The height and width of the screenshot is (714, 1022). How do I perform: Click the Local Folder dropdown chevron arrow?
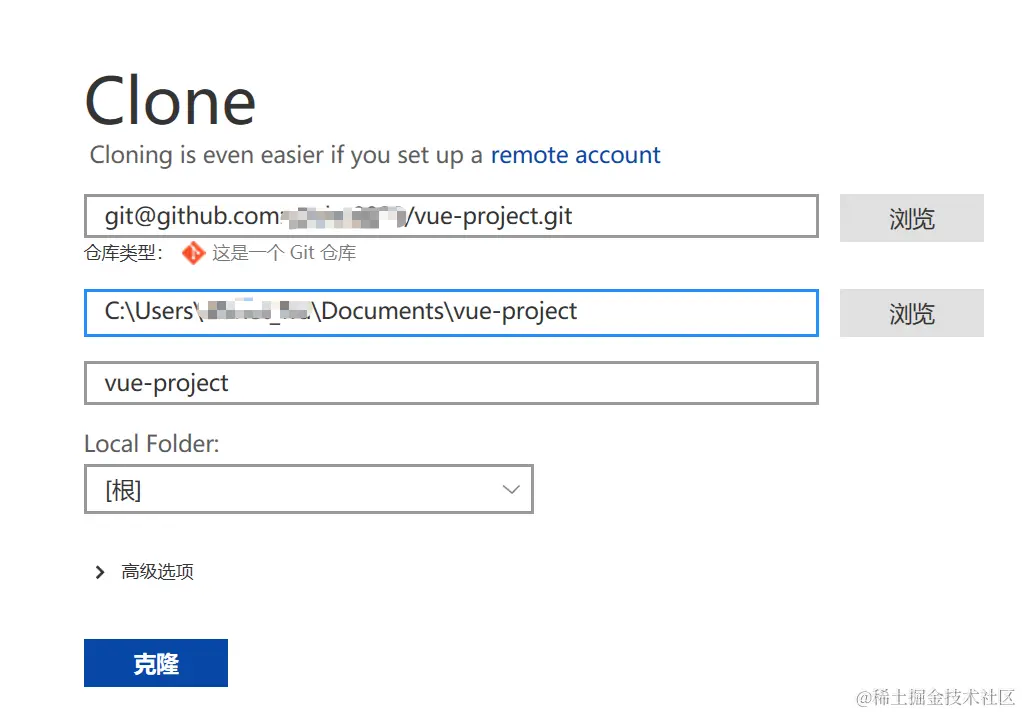point(510,489)
